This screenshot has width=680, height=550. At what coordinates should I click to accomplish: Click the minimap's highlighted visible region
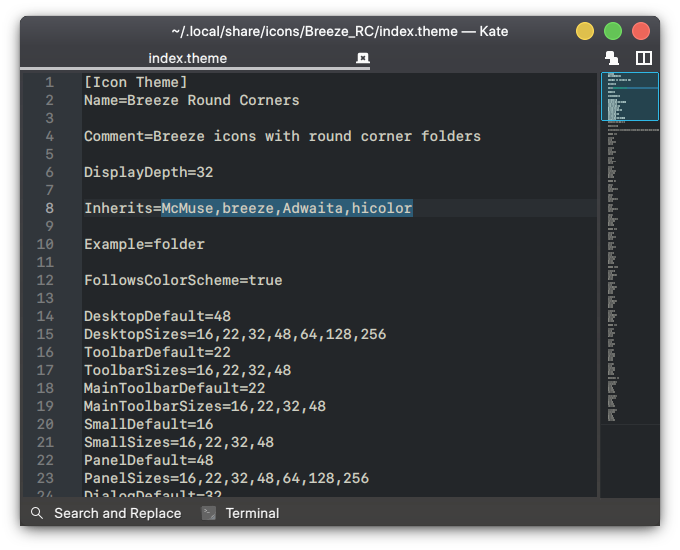click(x=629, y=97)
